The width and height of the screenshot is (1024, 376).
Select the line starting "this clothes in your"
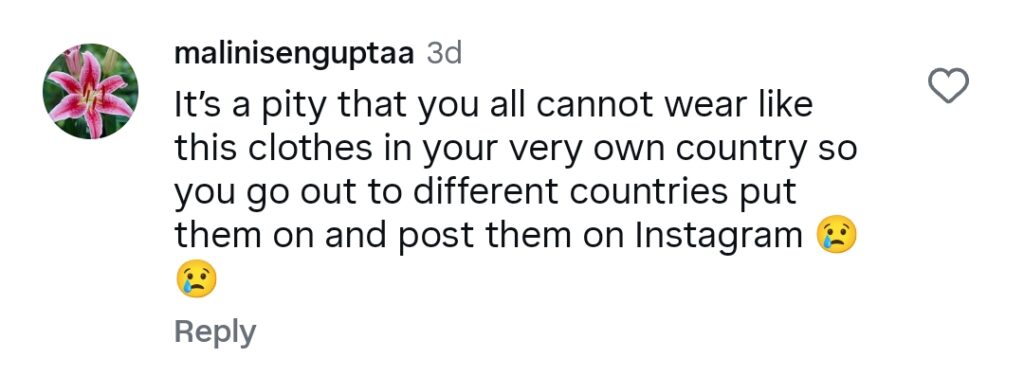pos(515,151)
